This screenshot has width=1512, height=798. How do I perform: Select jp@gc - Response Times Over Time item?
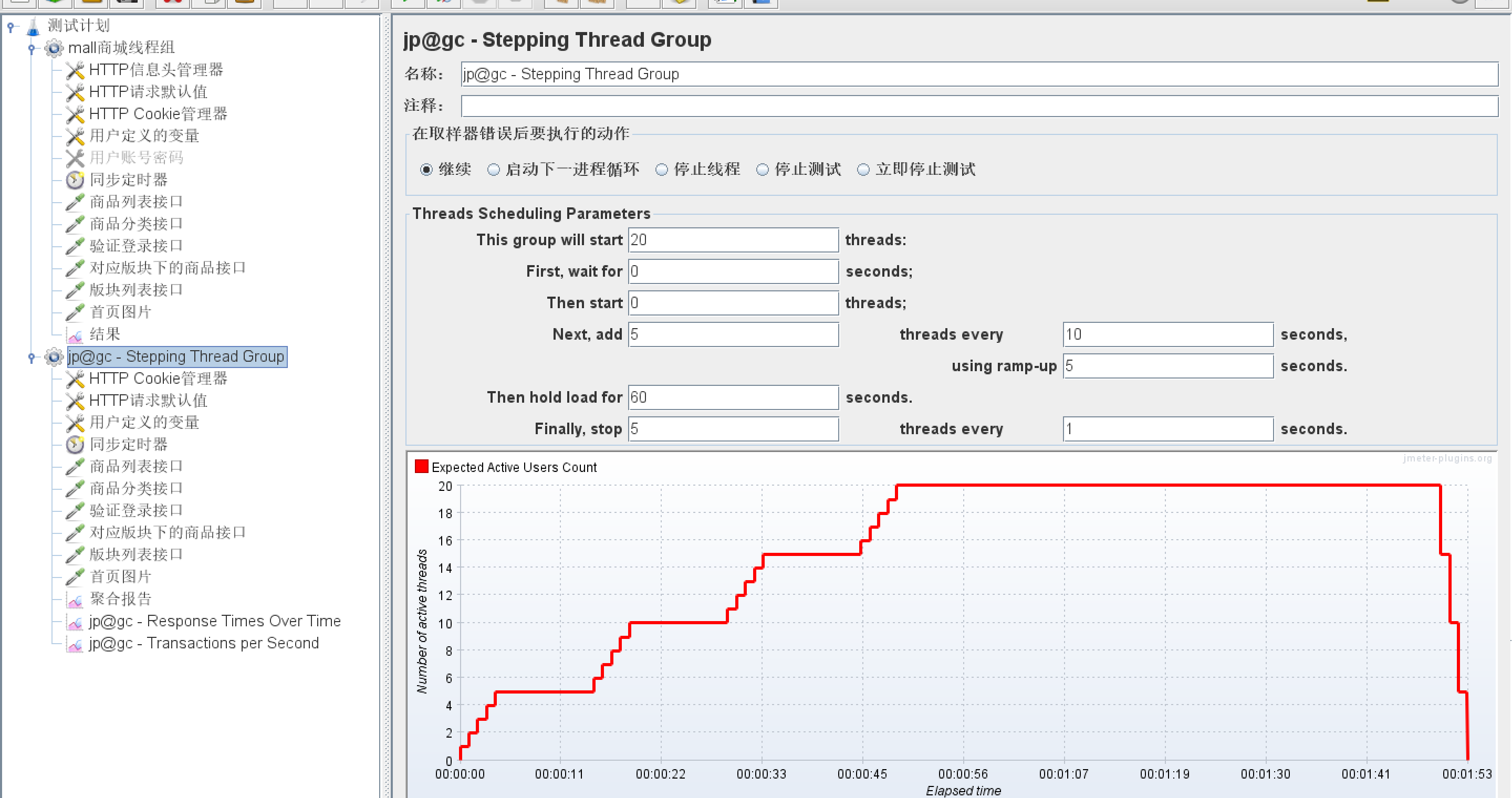coord(214,621)
